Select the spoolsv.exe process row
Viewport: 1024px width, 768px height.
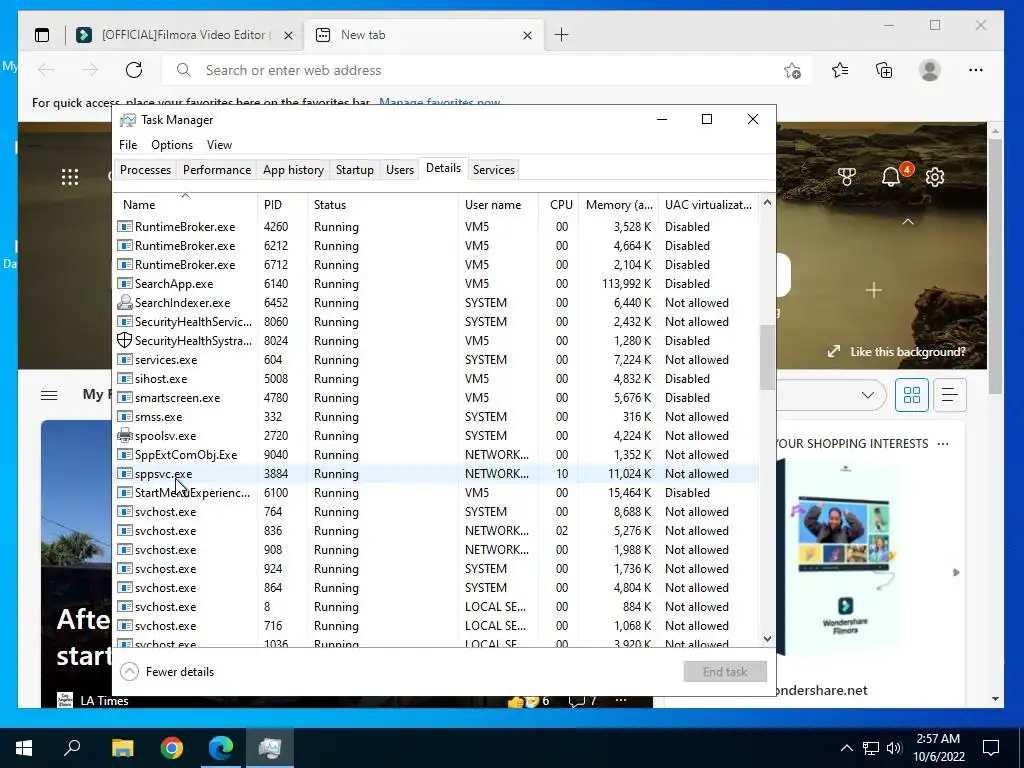pyautogui.click(x=436, y=436)
